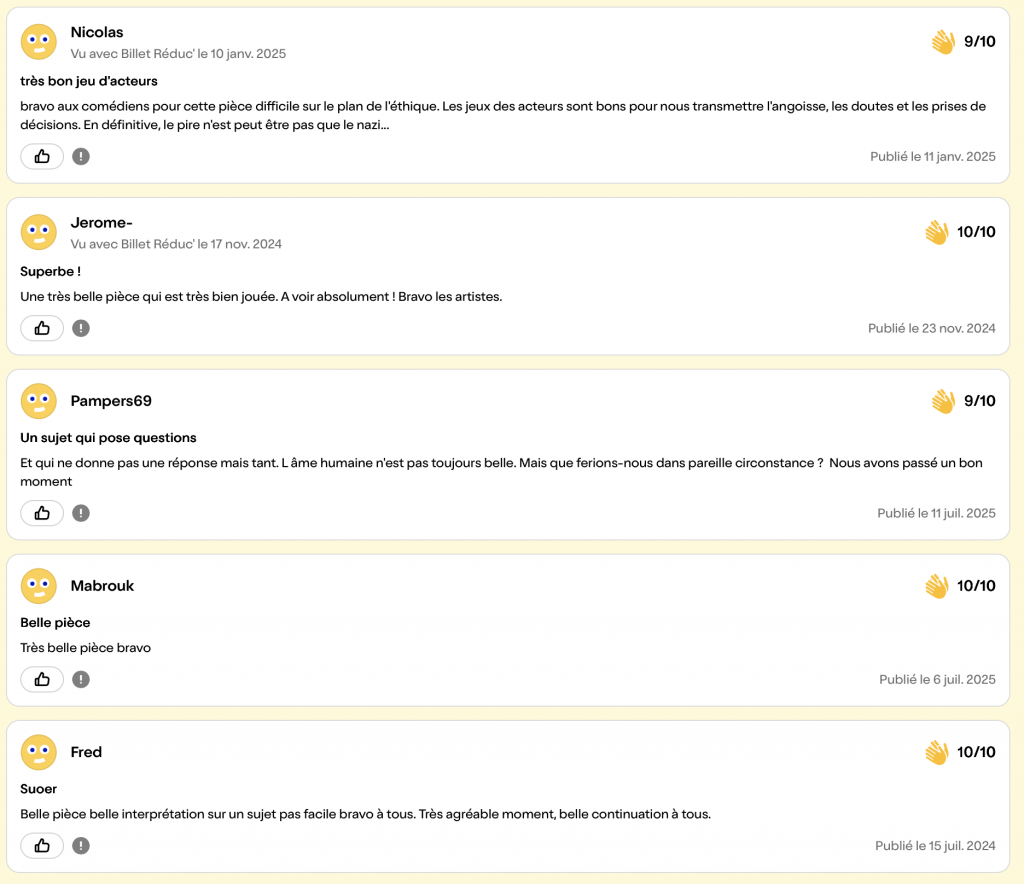Report Mabrouk's review using exclamation icon

pyautogui.click(x=81, y=679)
